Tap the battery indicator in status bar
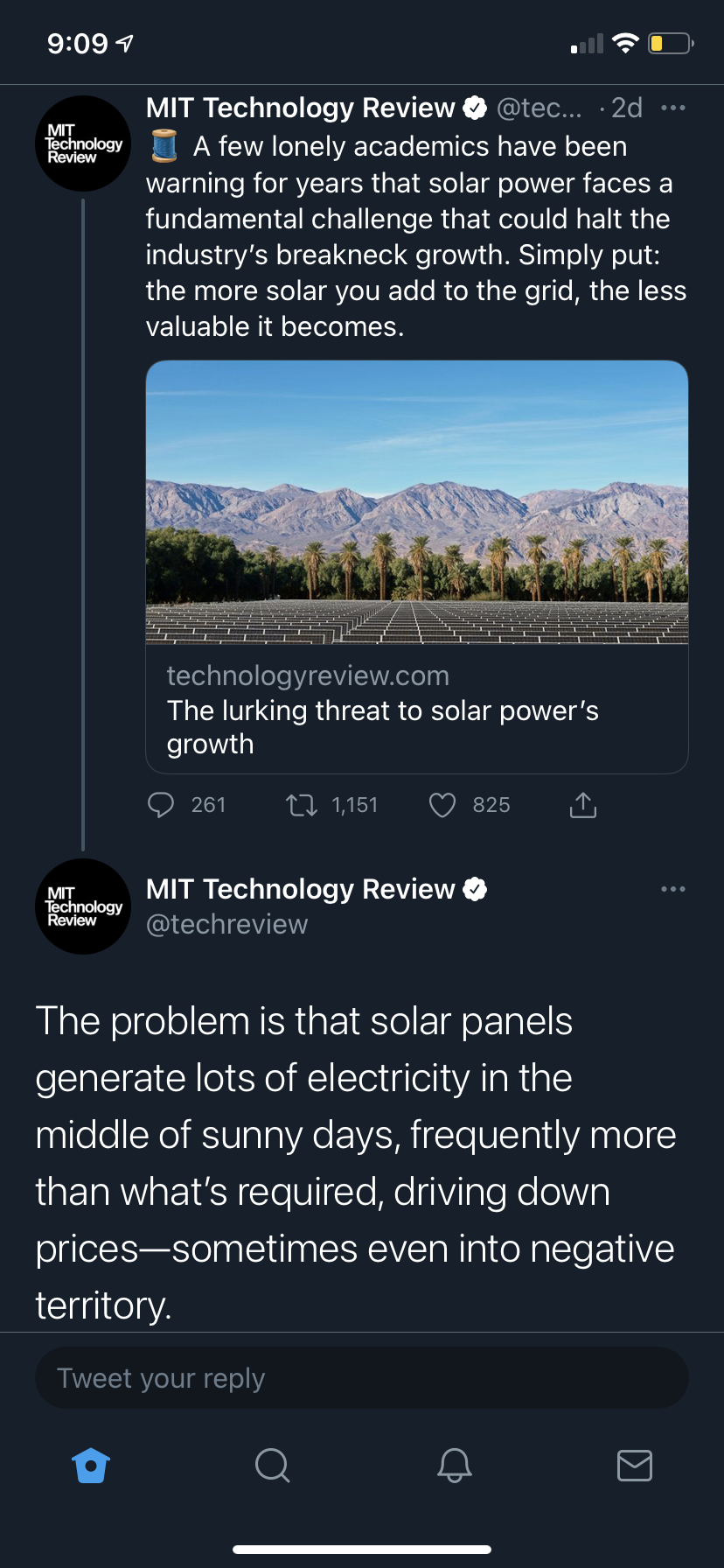 (x=670, y=43)
